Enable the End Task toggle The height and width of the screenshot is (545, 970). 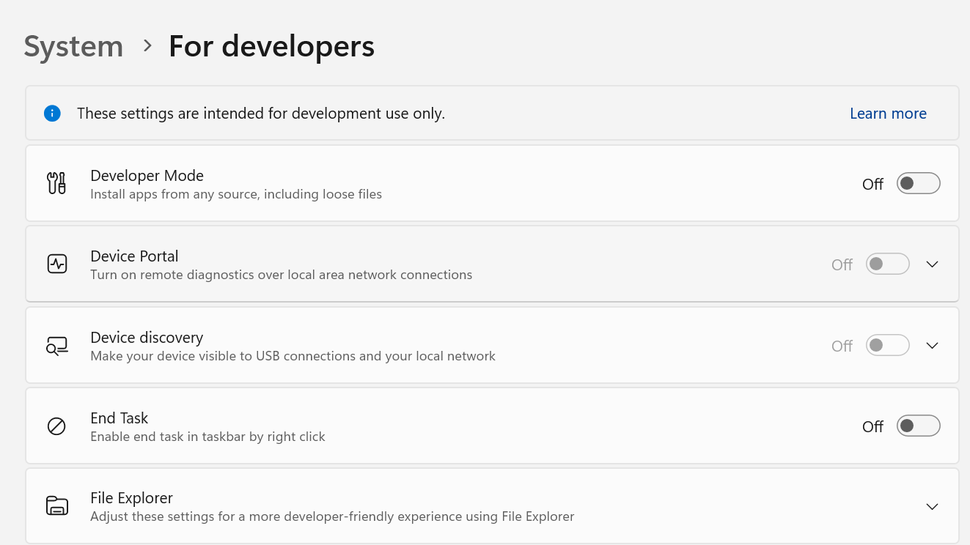point(917,426)
